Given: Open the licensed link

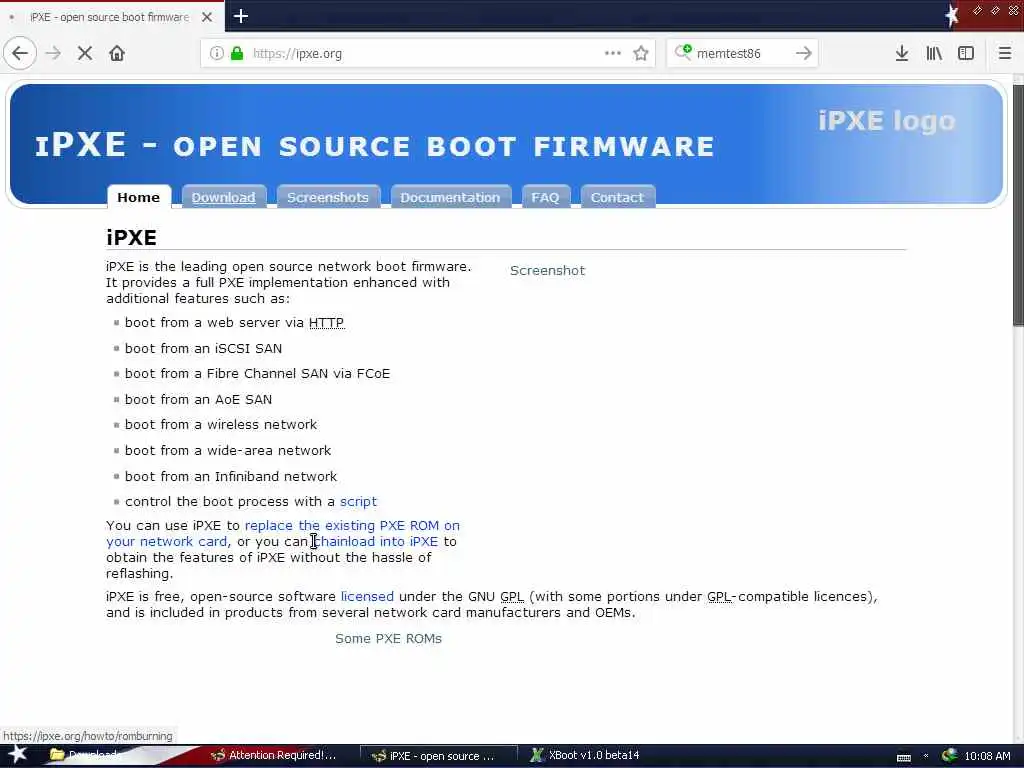Looking at the screenshot, I should (367, 597).
